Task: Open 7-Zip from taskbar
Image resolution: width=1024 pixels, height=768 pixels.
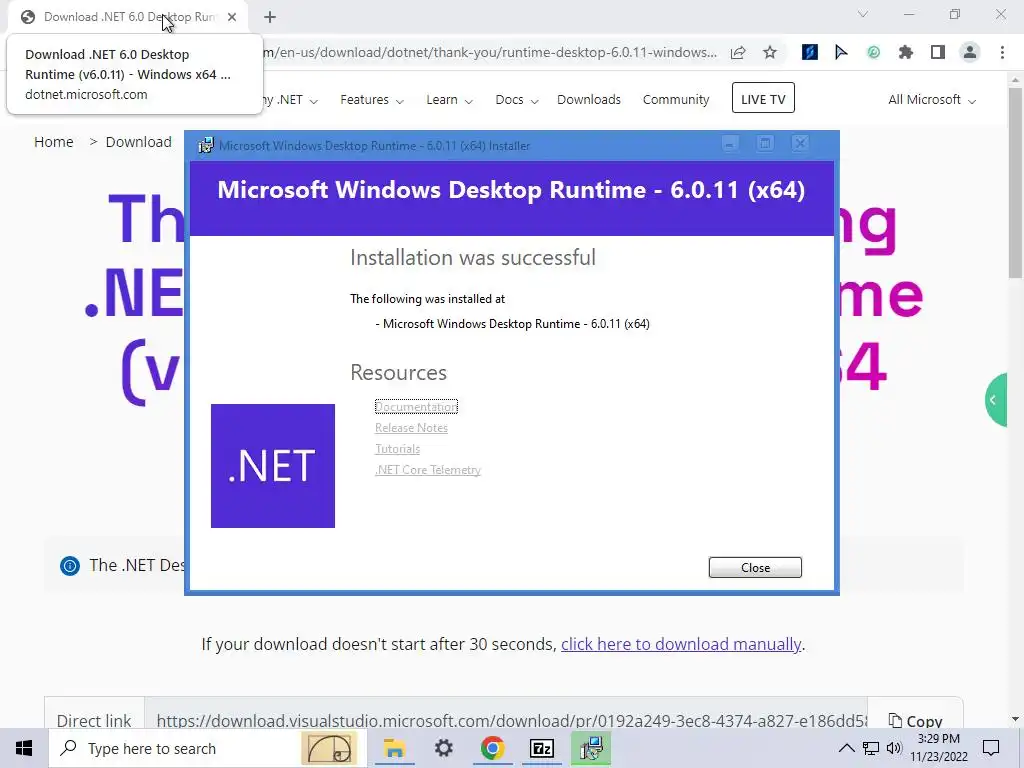Action: click(x=541, y=748)
